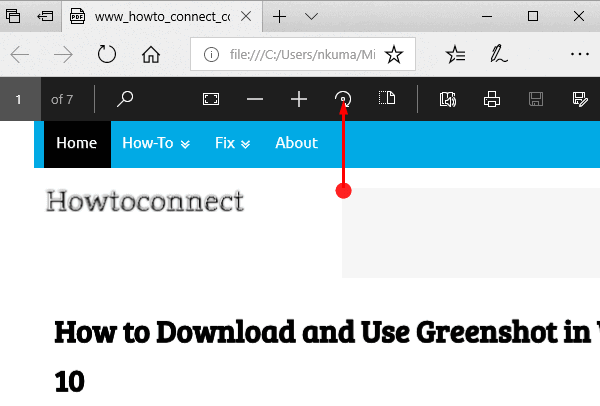Maximize the Edge browser window
The width and height of the screenshot is (600, 406).
coord(533,16)
